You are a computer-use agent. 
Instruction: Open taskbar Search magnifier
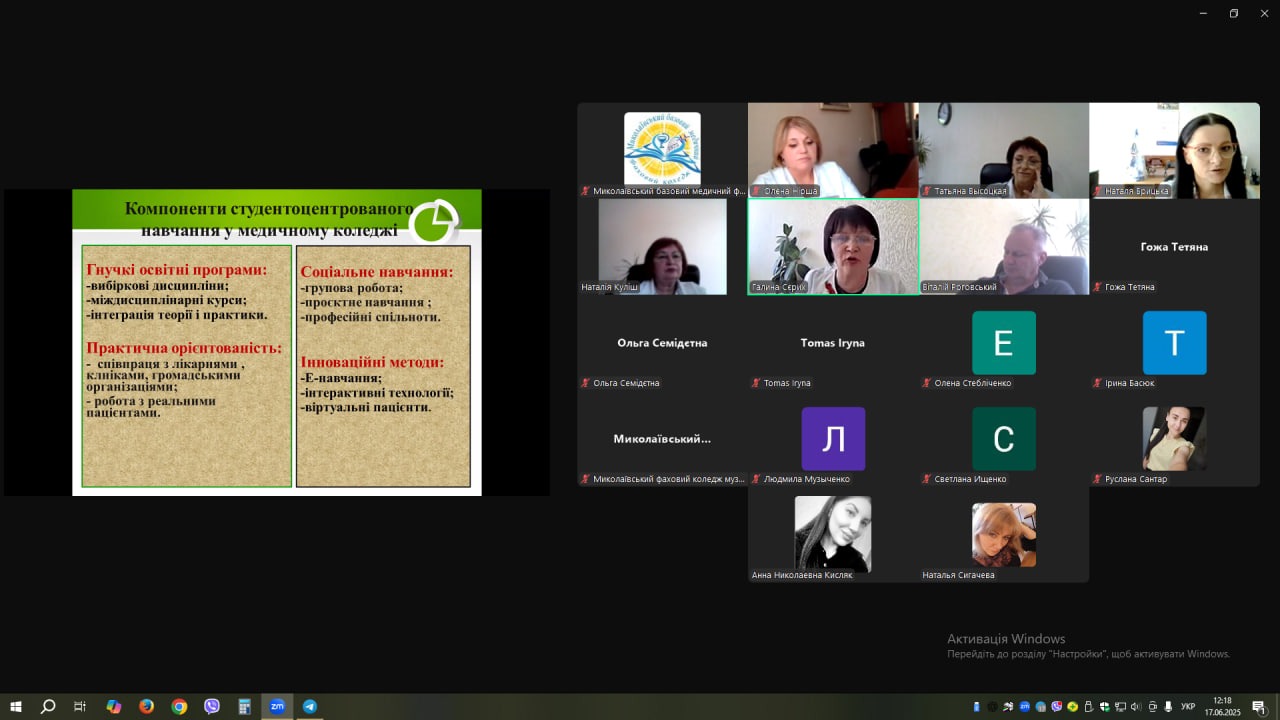(x=47, y=706)
